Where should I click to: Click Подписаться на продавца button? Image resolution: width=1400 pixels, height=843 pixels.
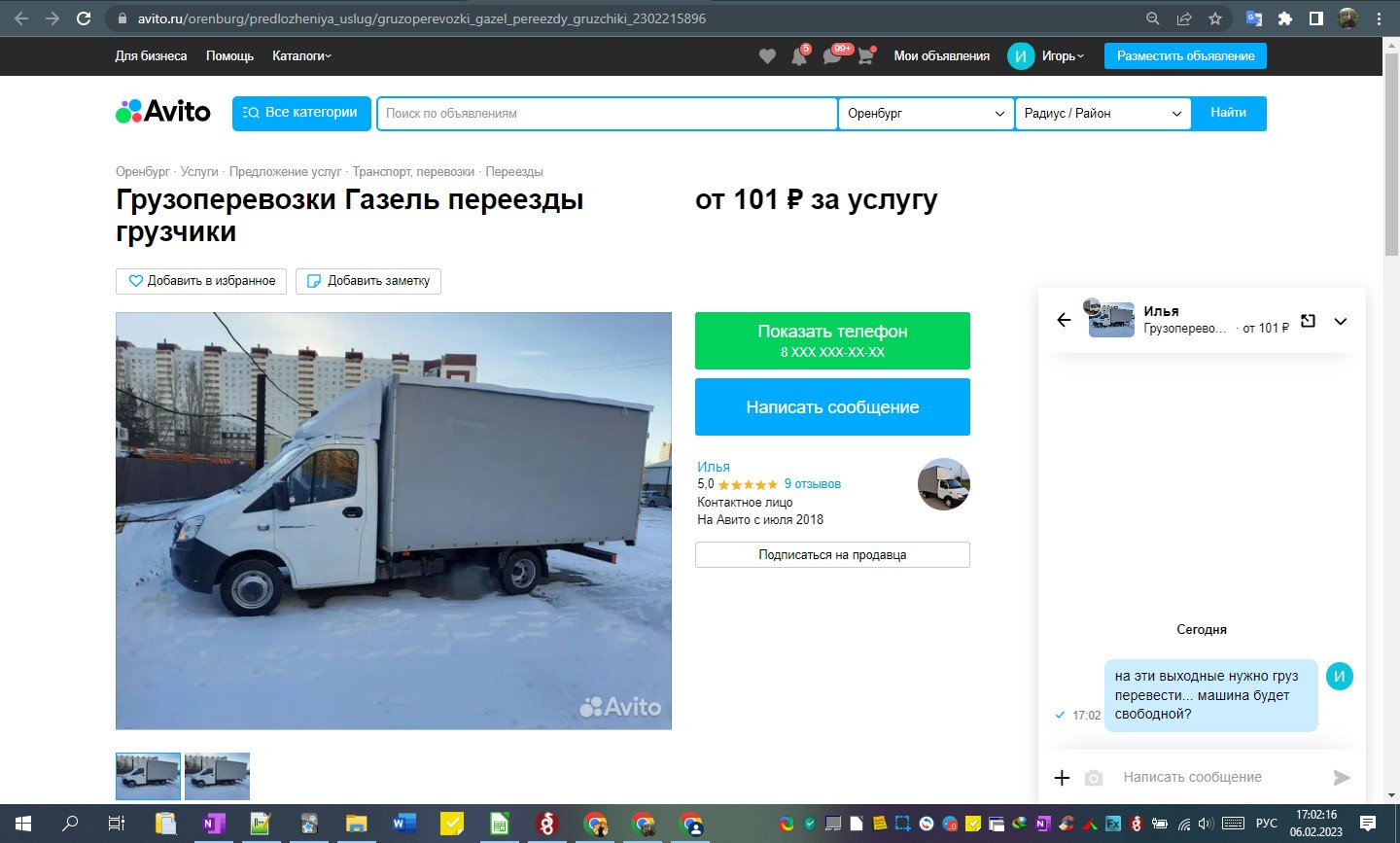[832, 554]
